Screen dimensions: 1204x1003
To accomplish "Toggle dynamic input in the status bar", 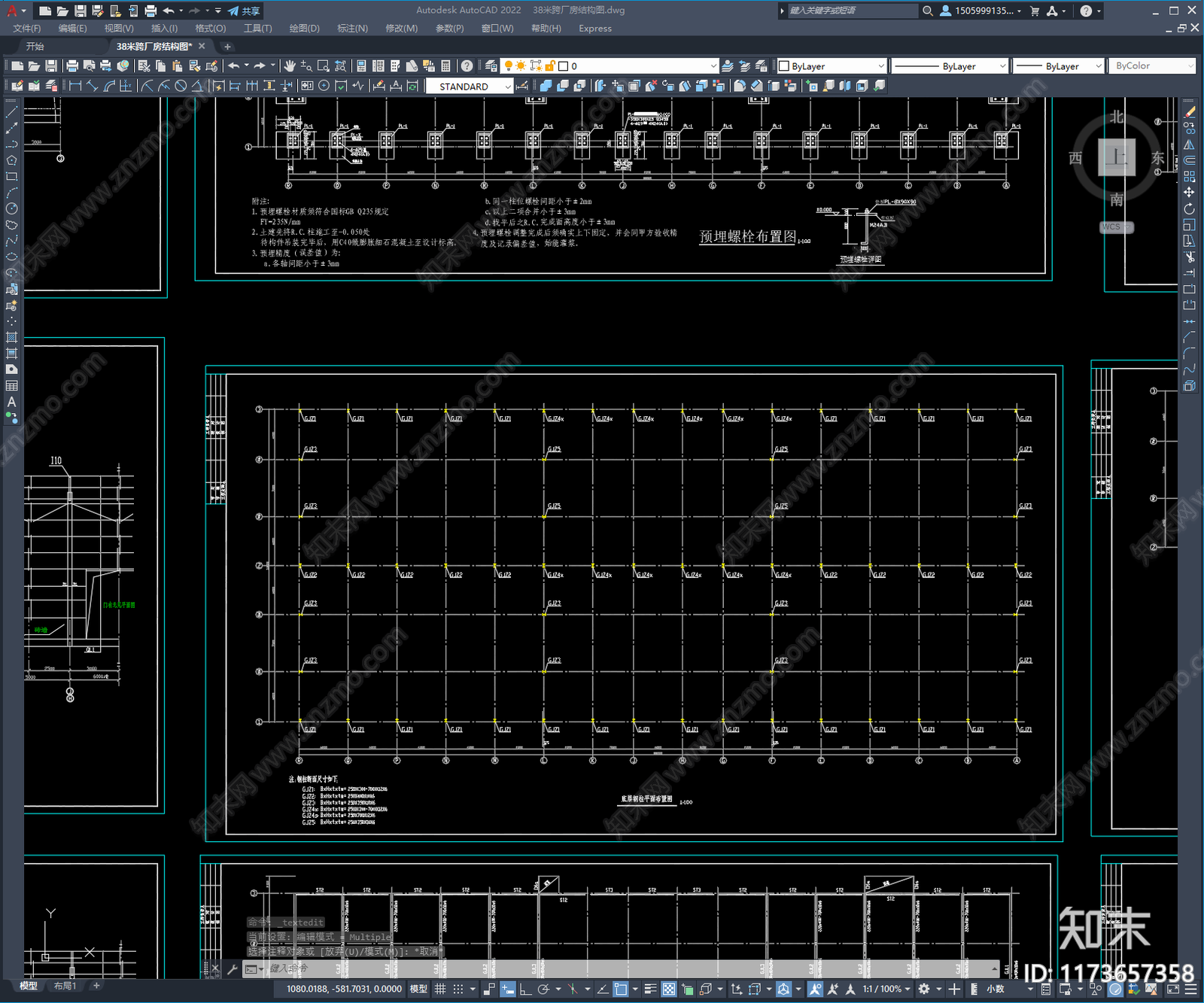I will (508, 989).
